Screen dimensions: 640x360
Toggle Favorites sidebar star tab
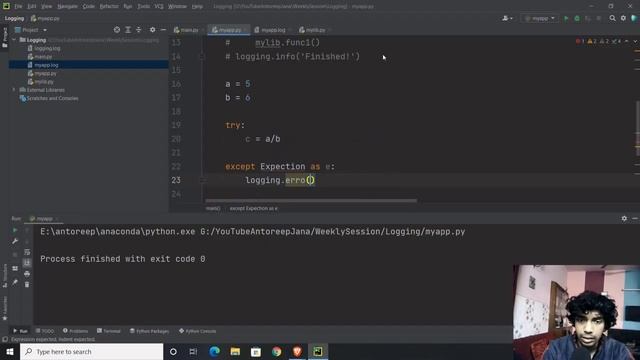tap(4, 309)
